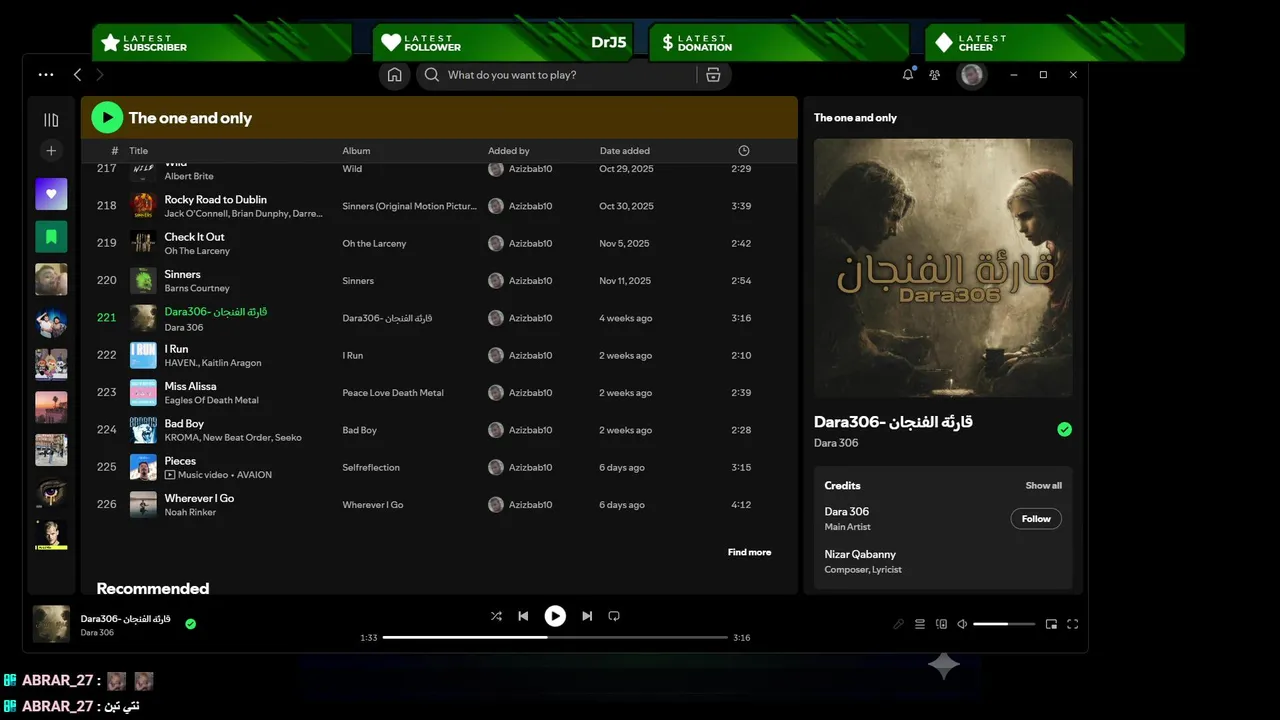Open the Browse icon in search bar
The height and width of the screenshot is (720, 1280).
(713, 75)
